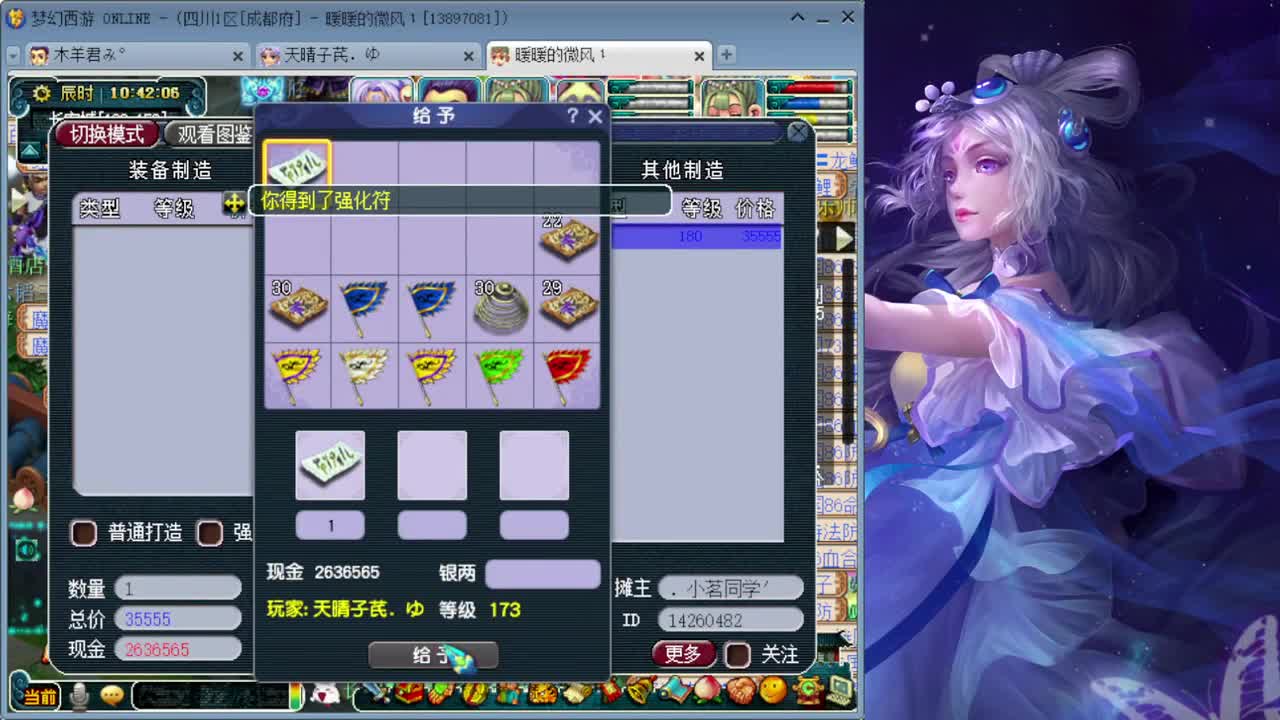Screen dimensions: 1280x720
Task: Select the 强化符 item in the give slot
Action: click(330, 466)
